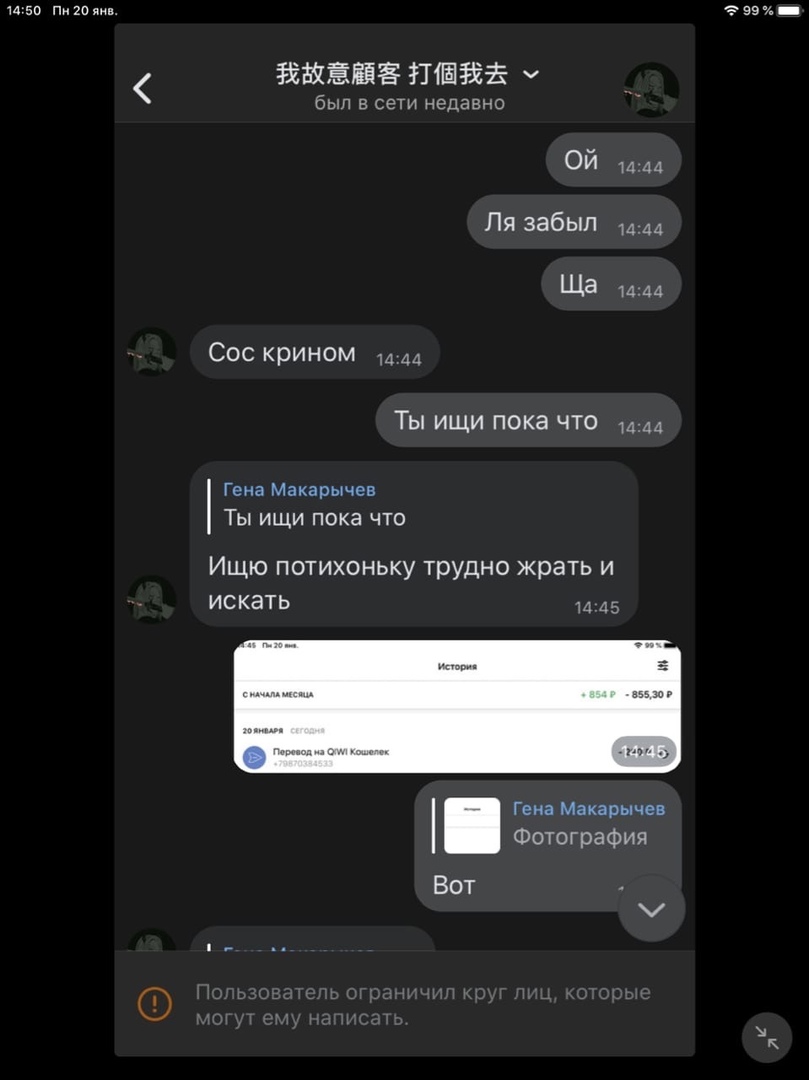This screenshot has height=1080, width=809.
Task: Open the contact's avatar in header
Action: 651,90
